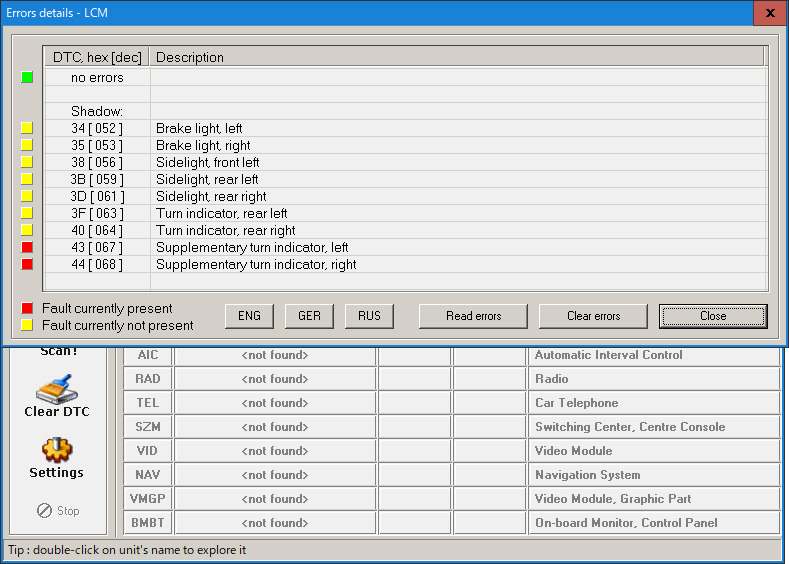Click red marker beside Supplementary turn indicator, left
789x564 pixels.
pos(27,247)
